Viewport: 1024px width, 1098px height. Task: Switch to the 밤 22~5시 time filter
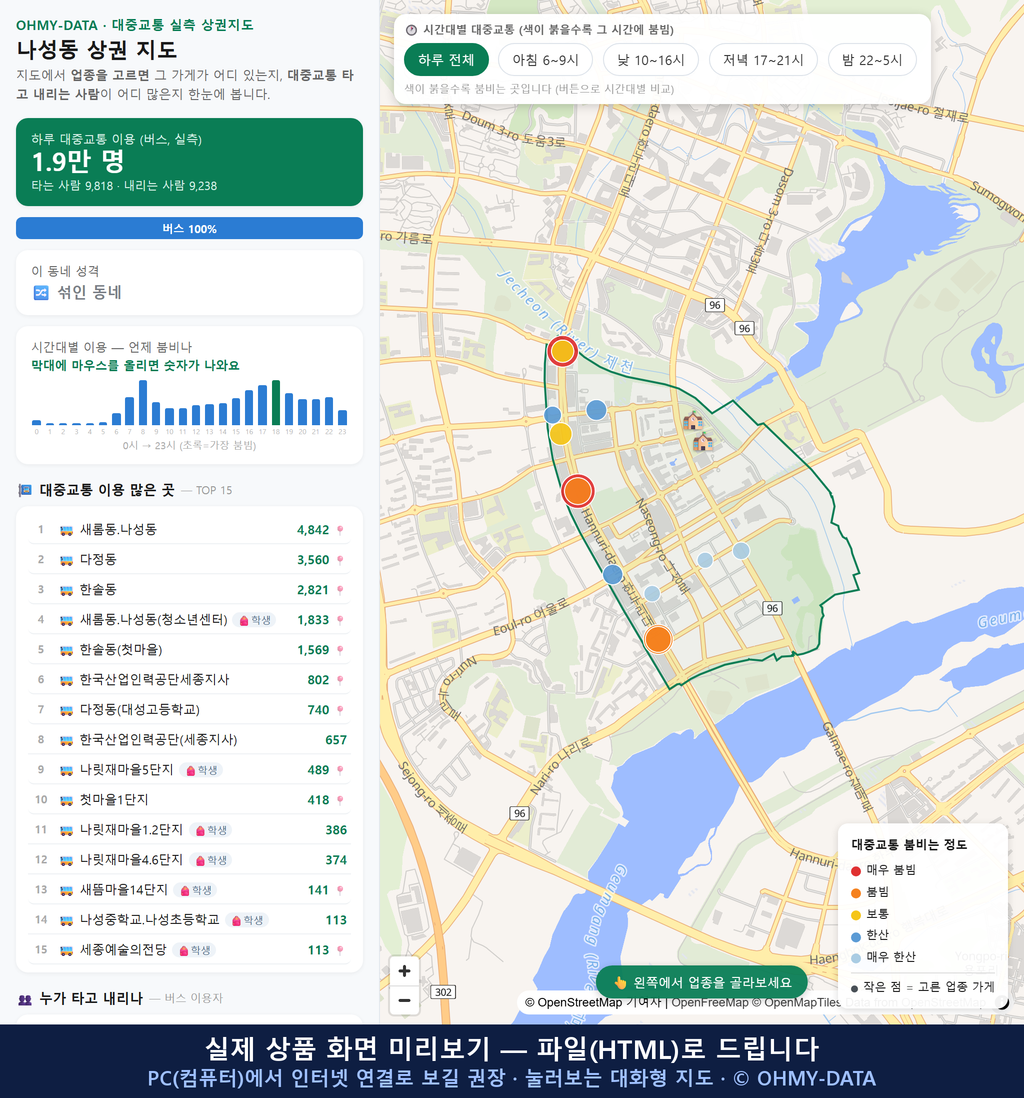[872, 60]
